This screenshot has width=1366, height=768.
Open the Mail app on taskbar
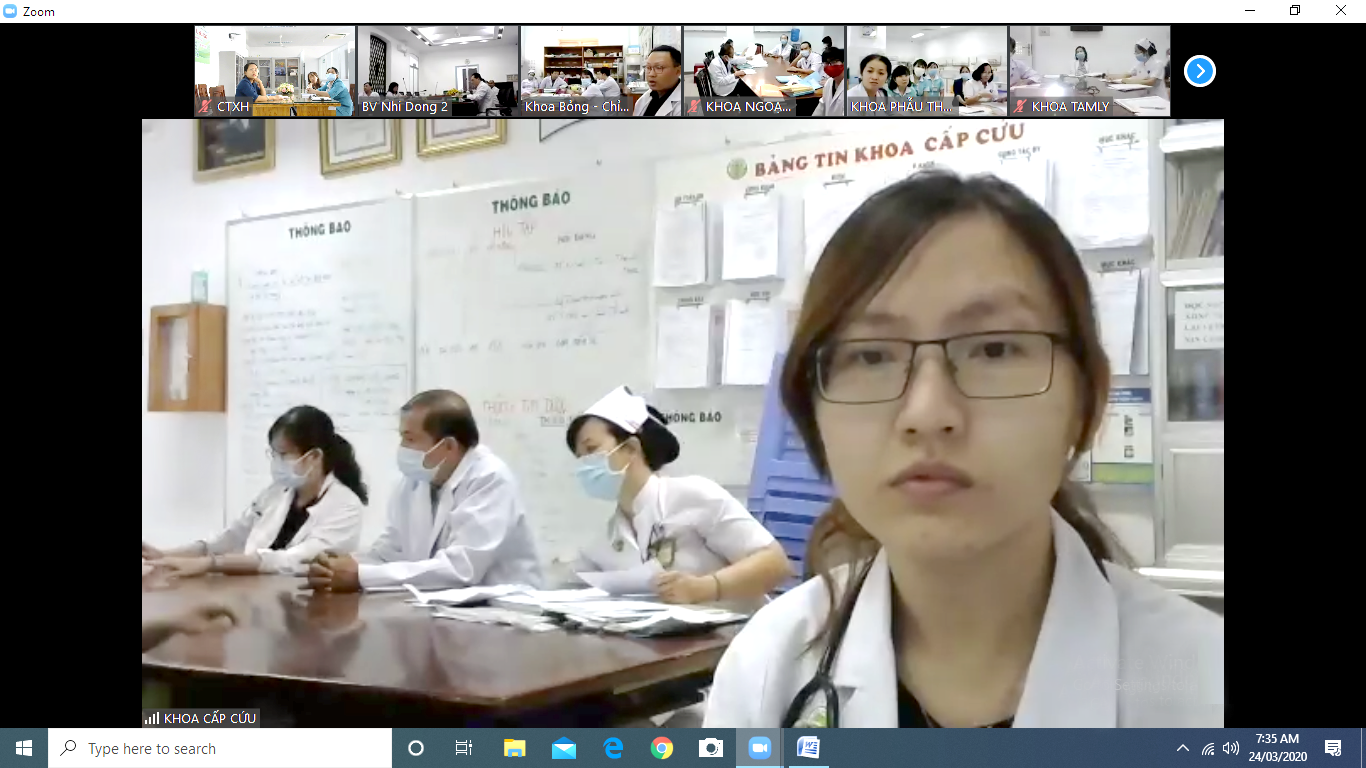563,748
